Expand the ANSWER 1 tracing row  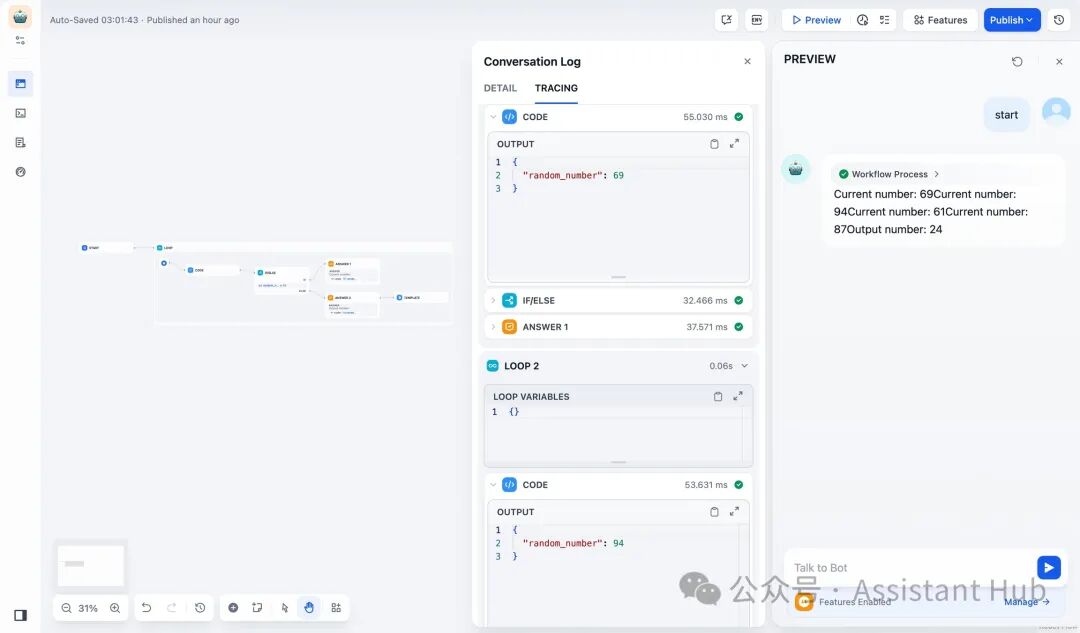click(x=619, y=326)
